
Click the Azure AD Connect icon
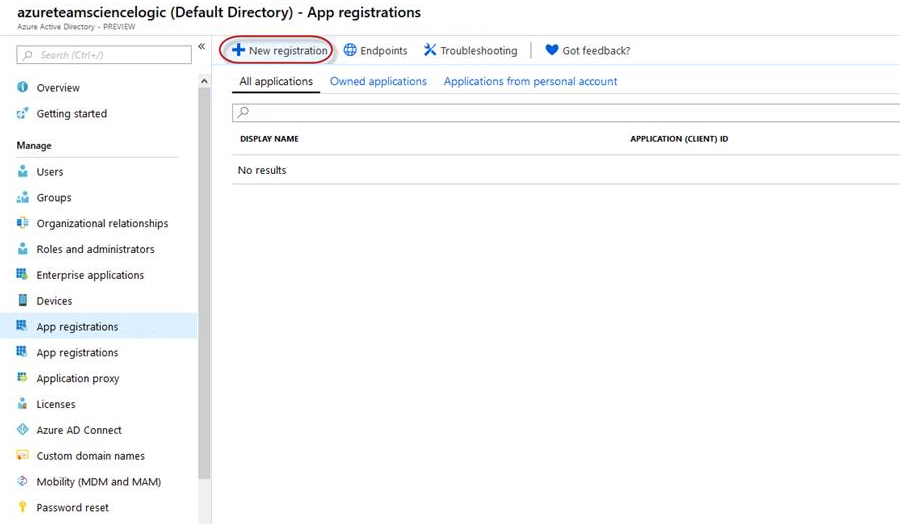(x=23, y=430)
